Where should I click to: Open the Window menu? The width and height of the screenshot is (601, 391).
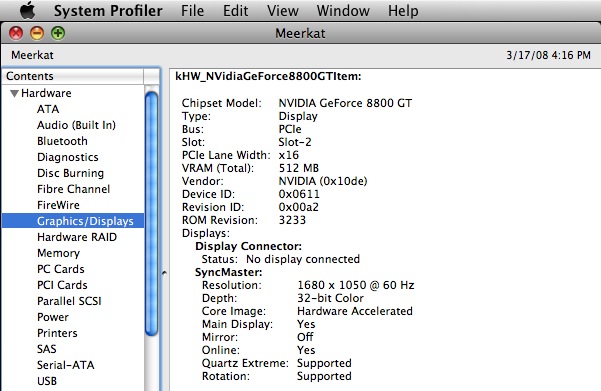click(x=343, y=11)
